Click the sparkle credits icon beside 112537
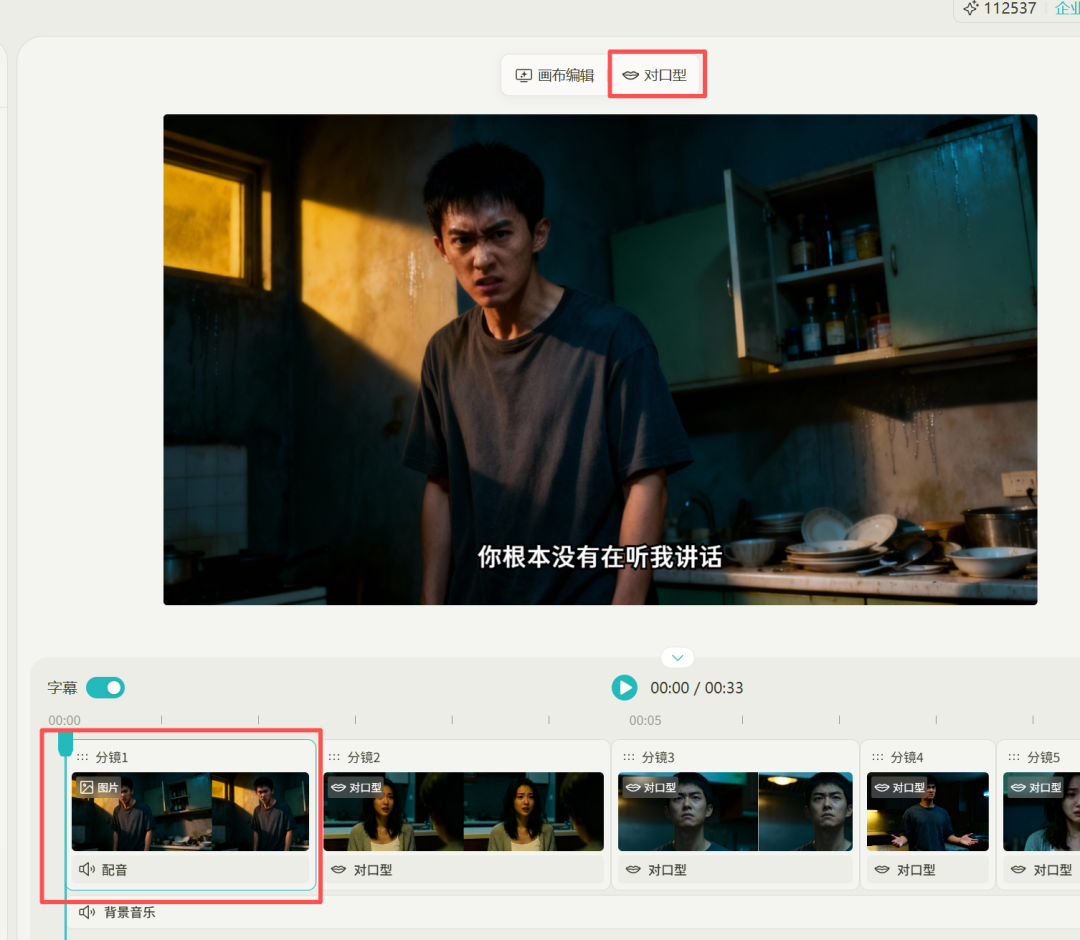 point(969,9)
